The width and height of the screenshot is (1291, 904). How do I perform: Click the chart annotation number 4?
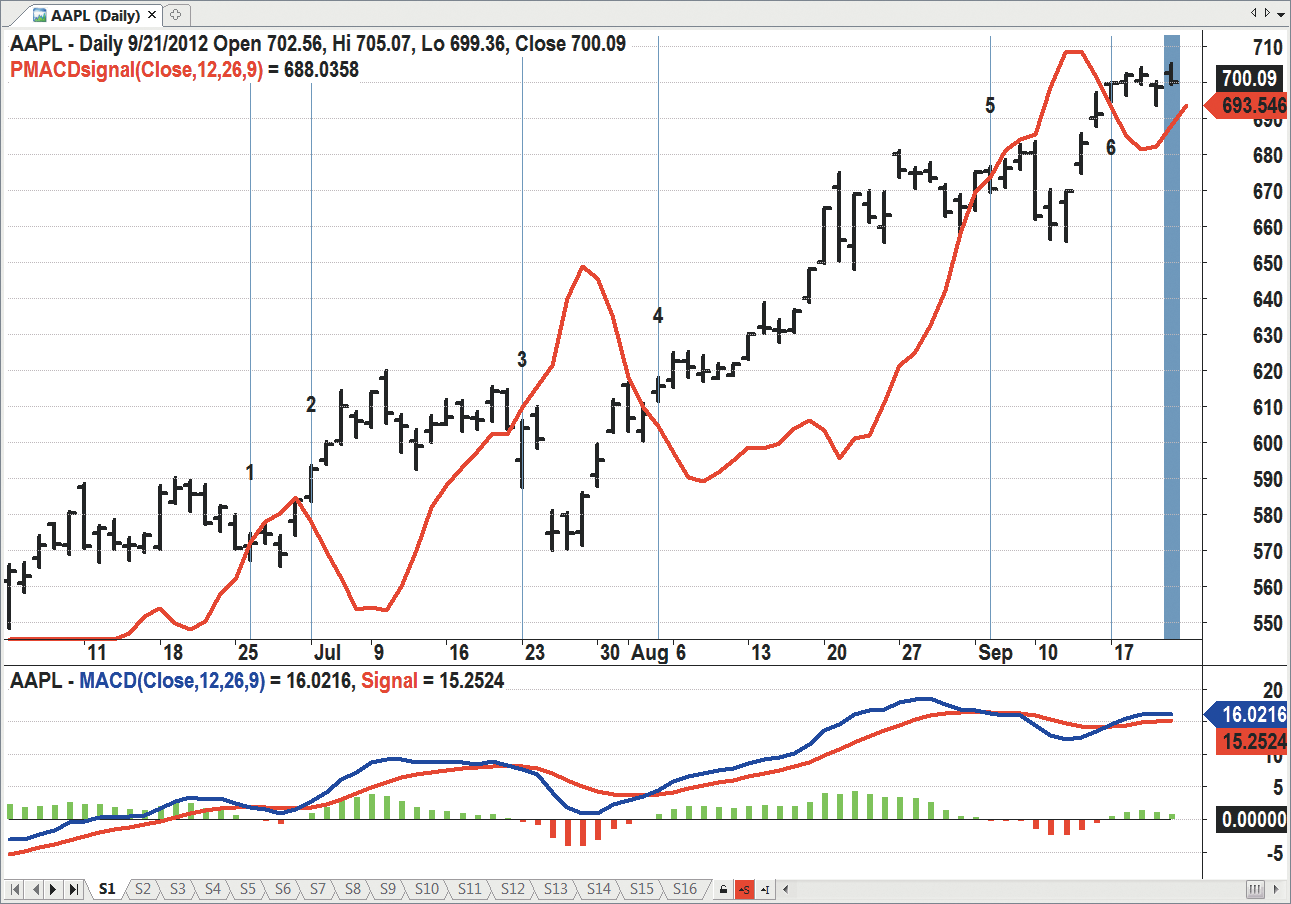(x=658, y=316)
